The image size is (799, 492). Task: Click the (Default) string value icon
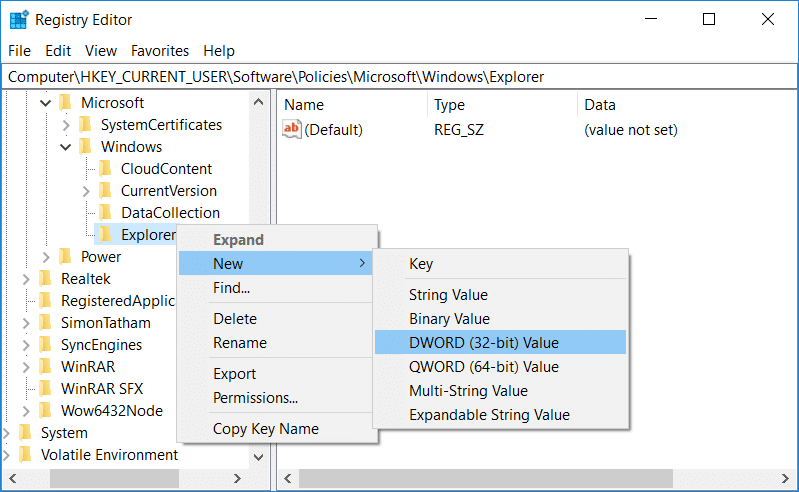[292, 129]
